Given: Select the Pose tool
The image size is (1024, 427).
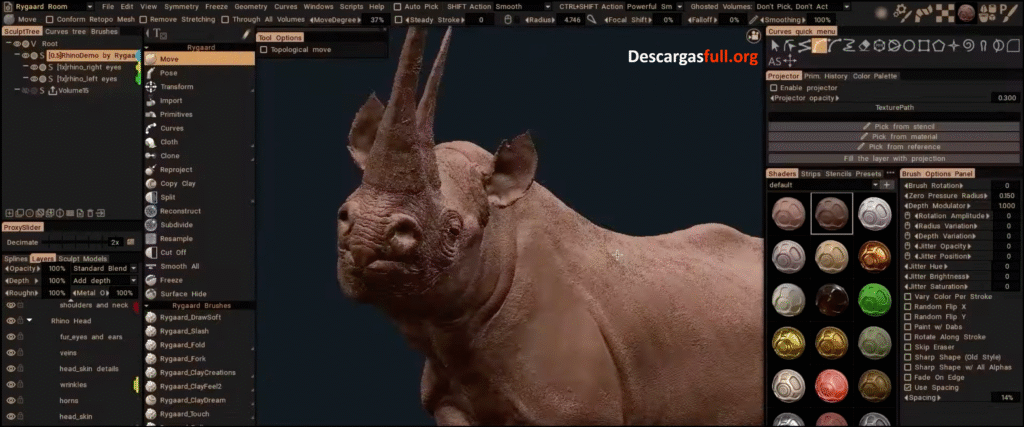Looking at the screenshot, I should pyautogui.click(x=169, y=73).
